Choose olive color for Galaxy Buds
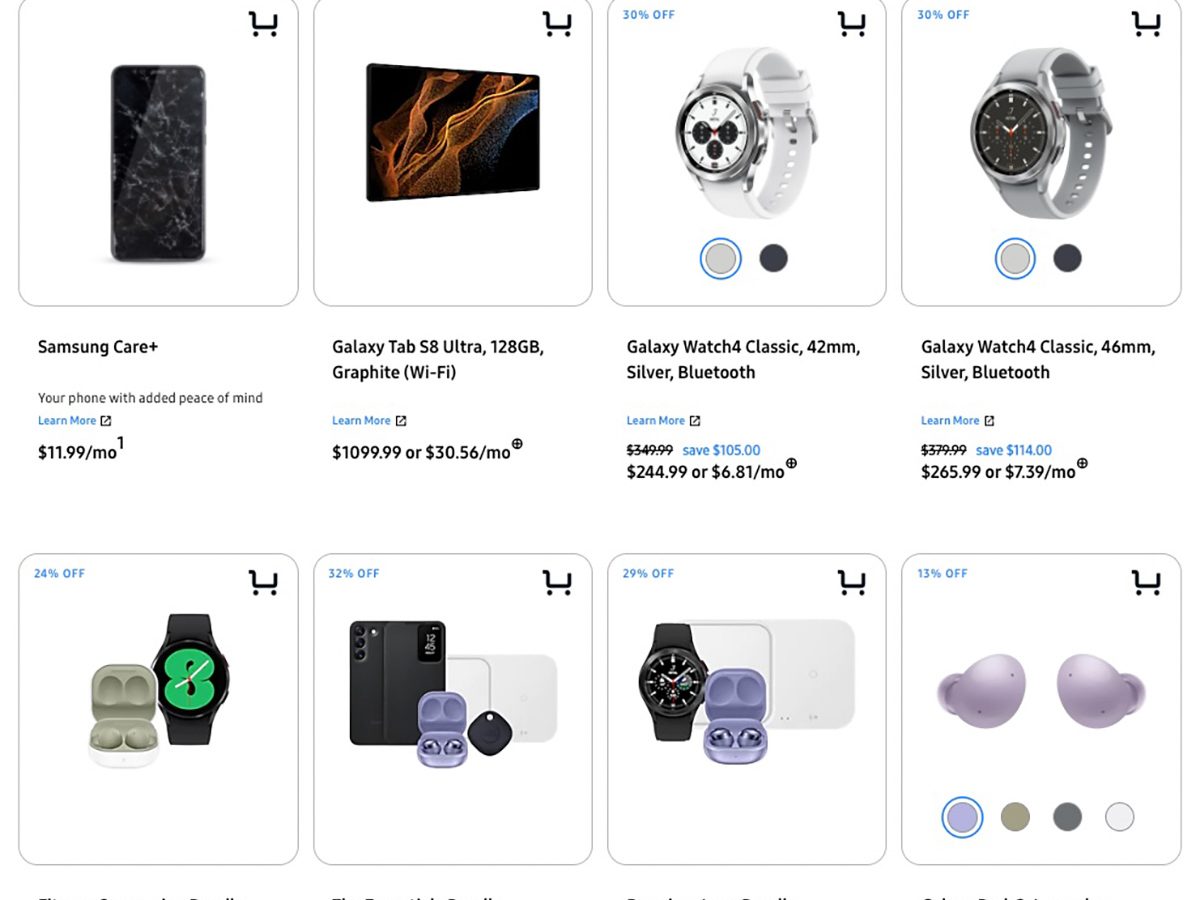 [x=1015, y=817]
